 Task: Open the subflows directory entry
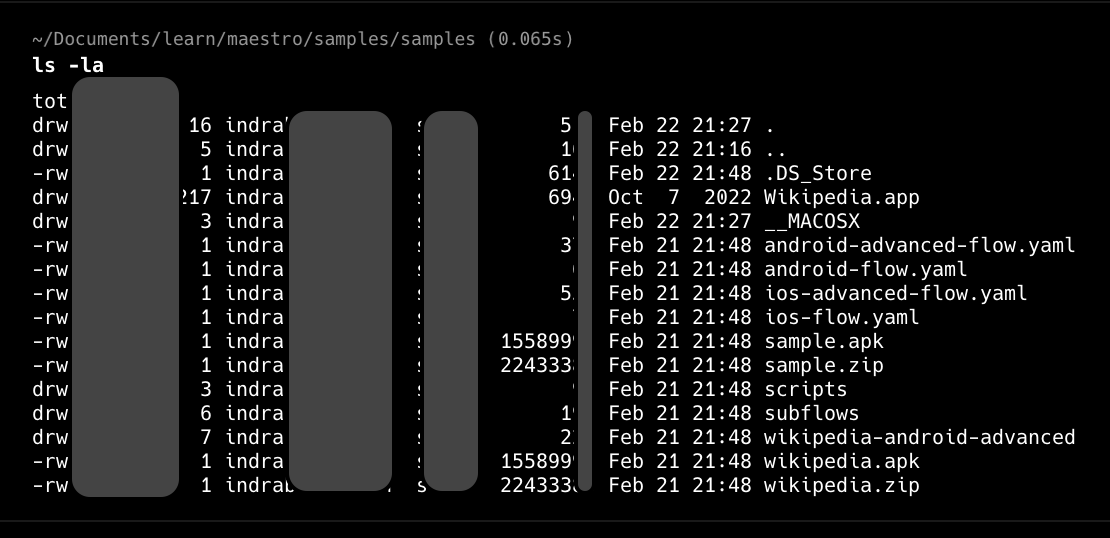[811, 413]
